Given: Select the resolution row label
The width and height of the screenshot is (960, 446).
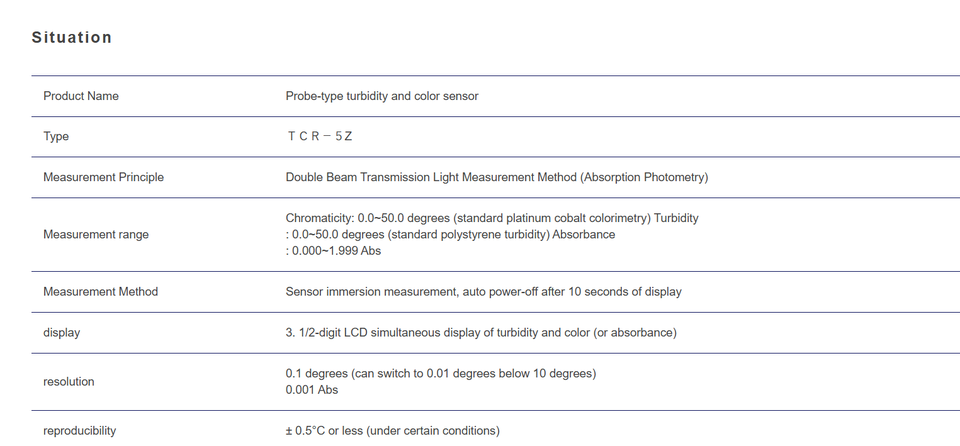Looking at the screenshot, I should pos(69,382).
